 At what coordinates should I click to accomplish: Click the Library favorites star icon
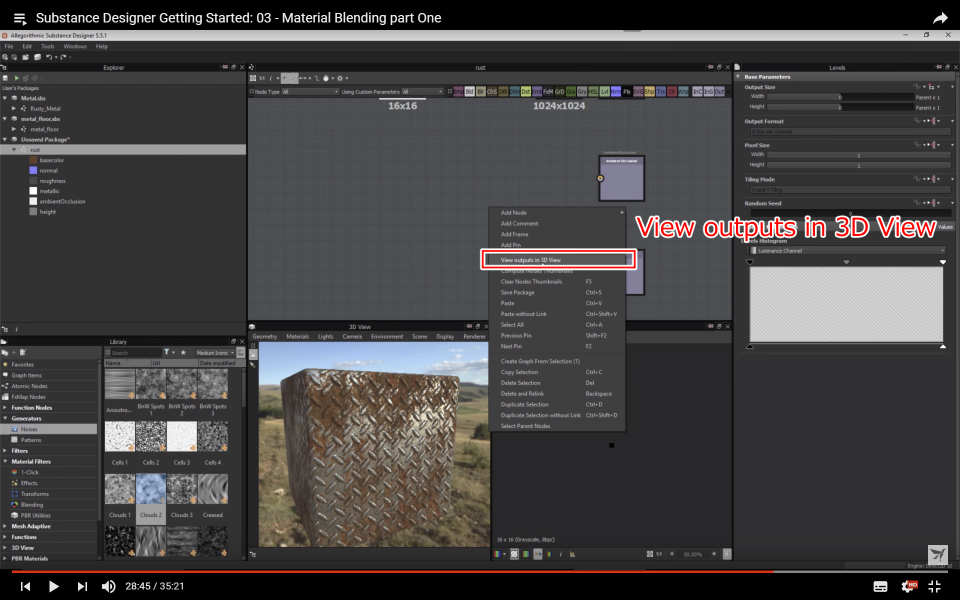(183, 353)
